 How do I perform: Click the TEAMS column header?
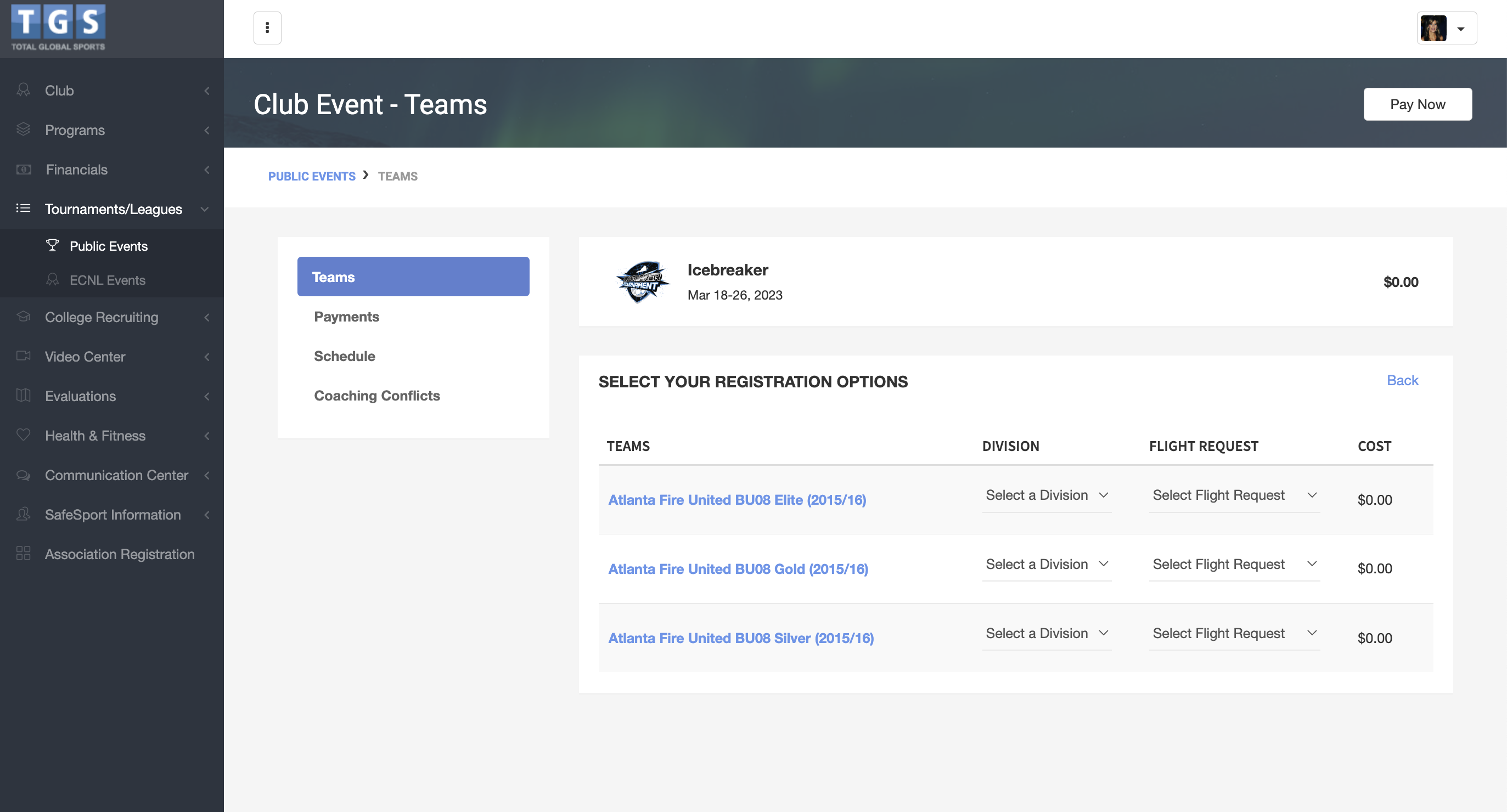[628, 446]
